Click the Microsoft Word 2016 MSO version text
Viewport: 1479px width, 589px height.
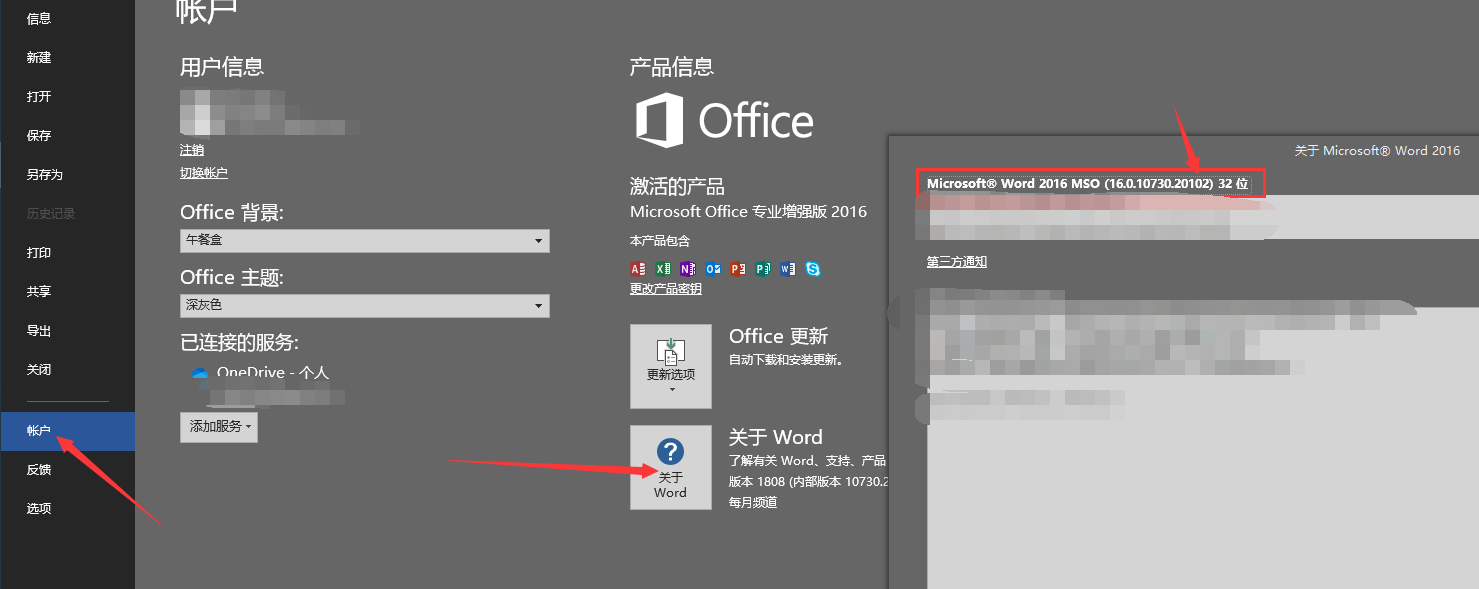coord(1087,184)
